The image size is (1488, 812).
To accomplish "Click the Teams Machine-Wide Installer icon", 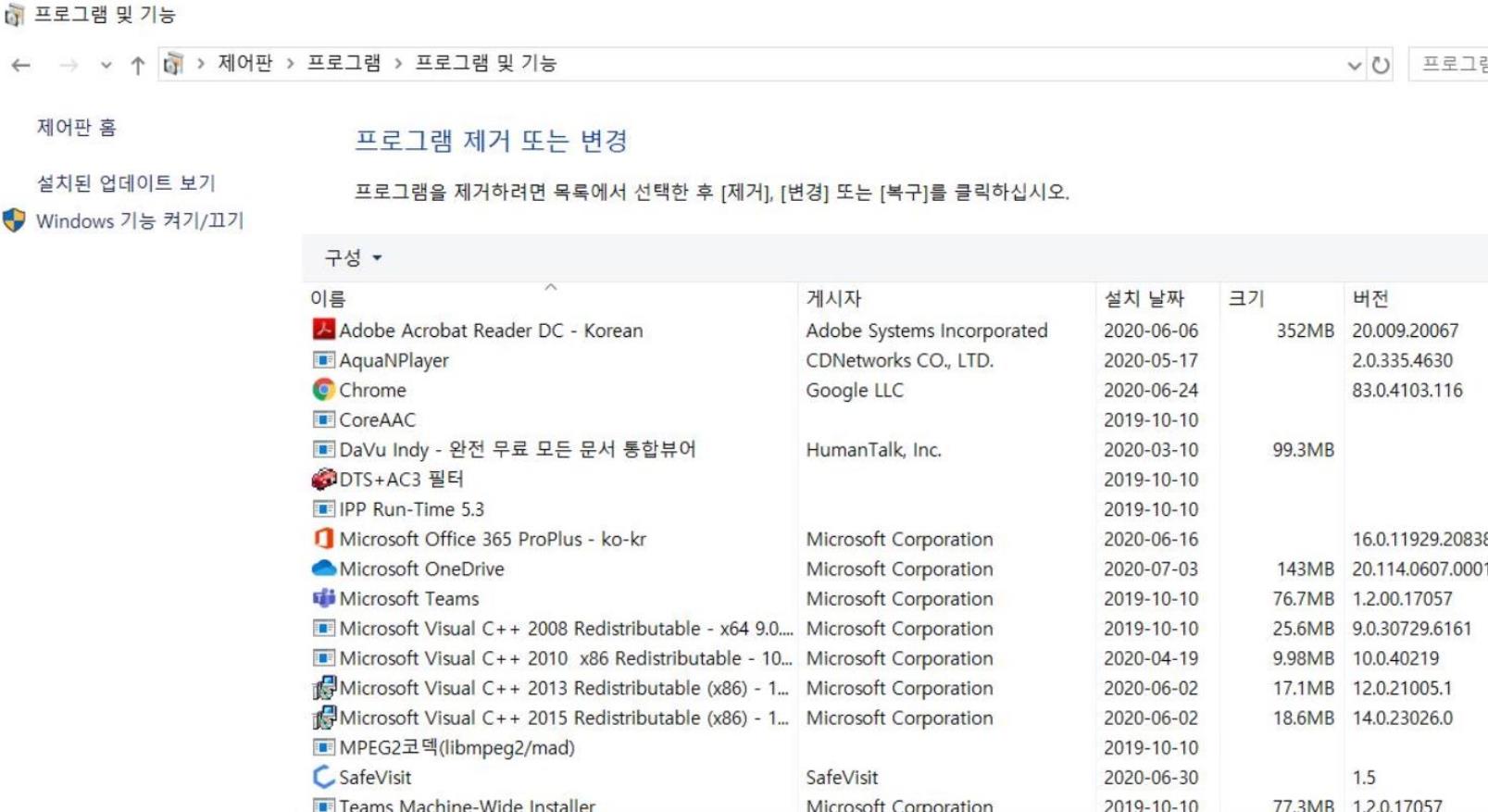I will [x=323, y=805].
